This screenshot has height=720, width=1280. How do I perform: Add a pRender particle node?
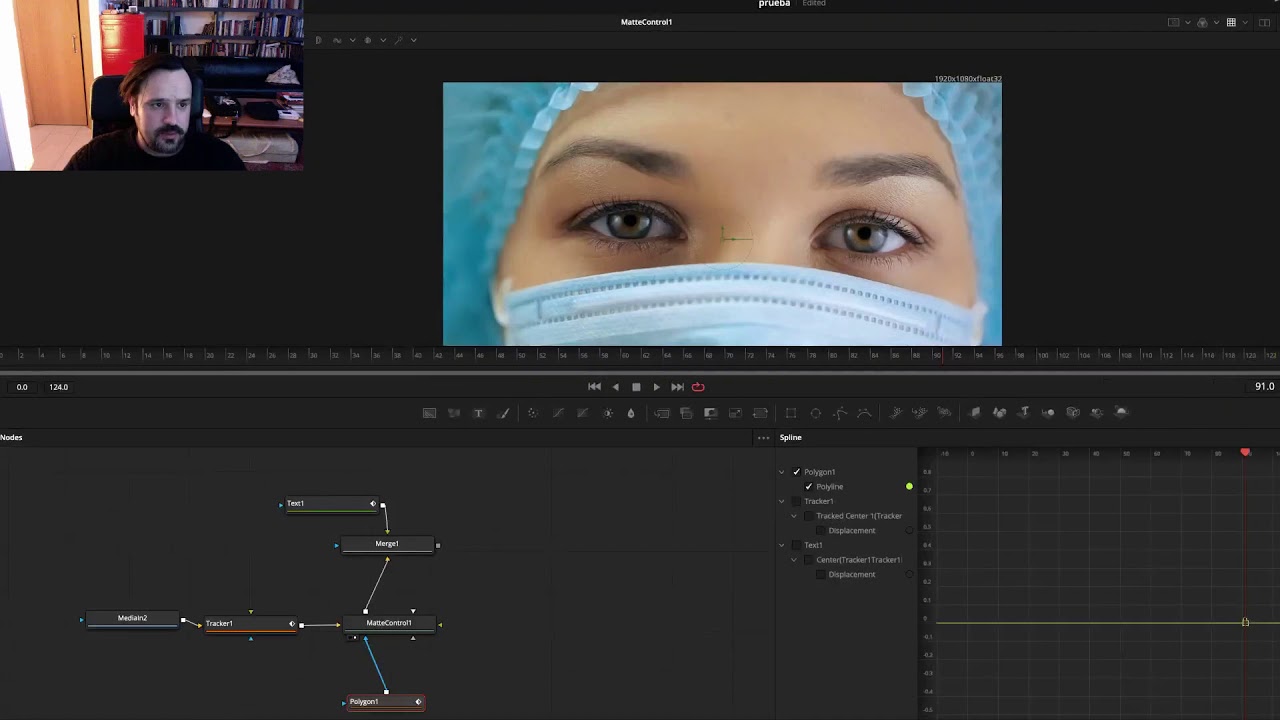[944, 413]
